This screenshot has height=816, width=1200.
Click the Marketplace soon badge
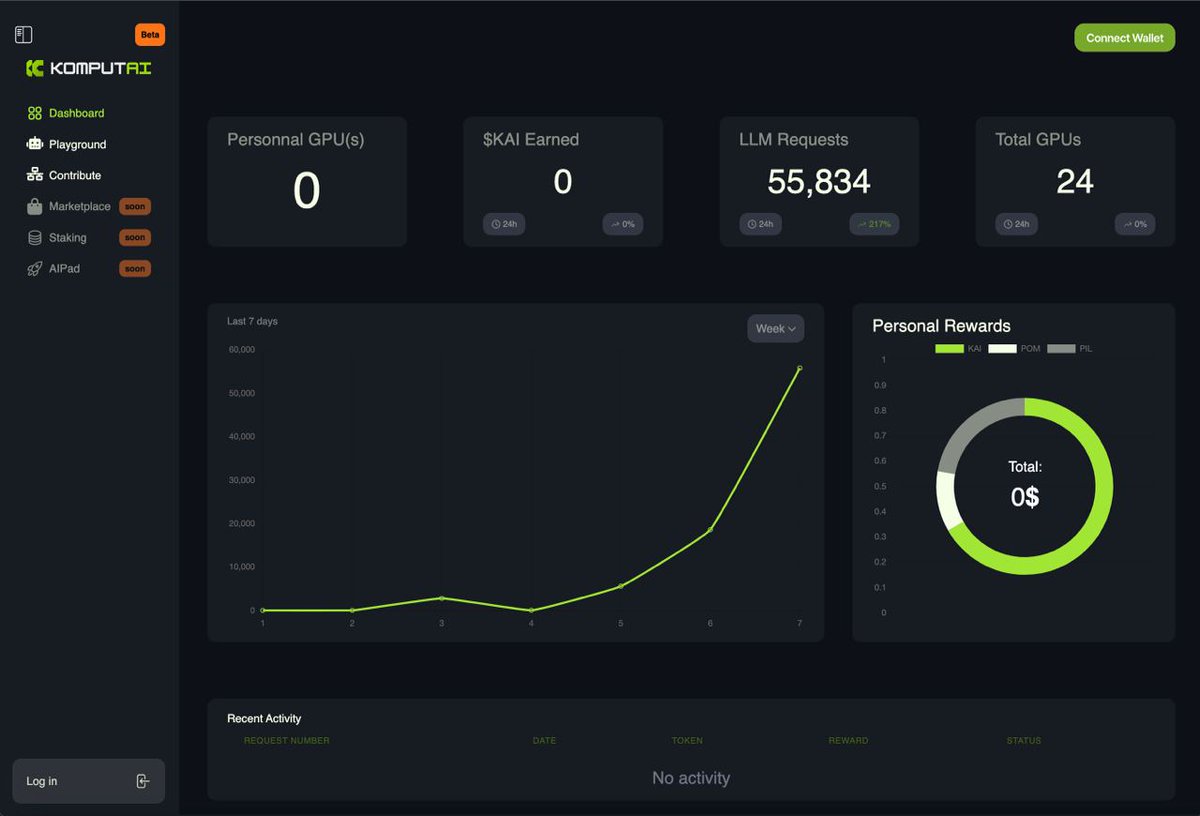(135, 206)
